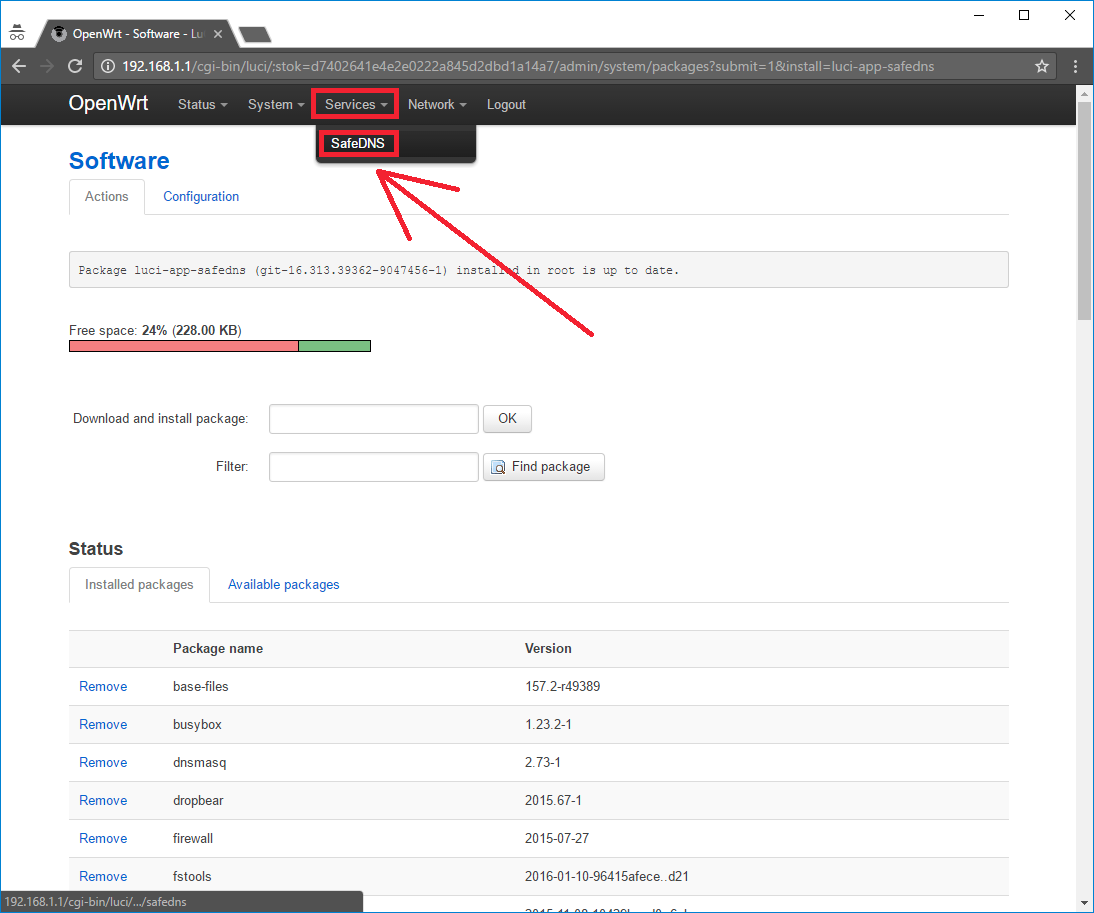Select the Software page heading

tap(119, 161)
